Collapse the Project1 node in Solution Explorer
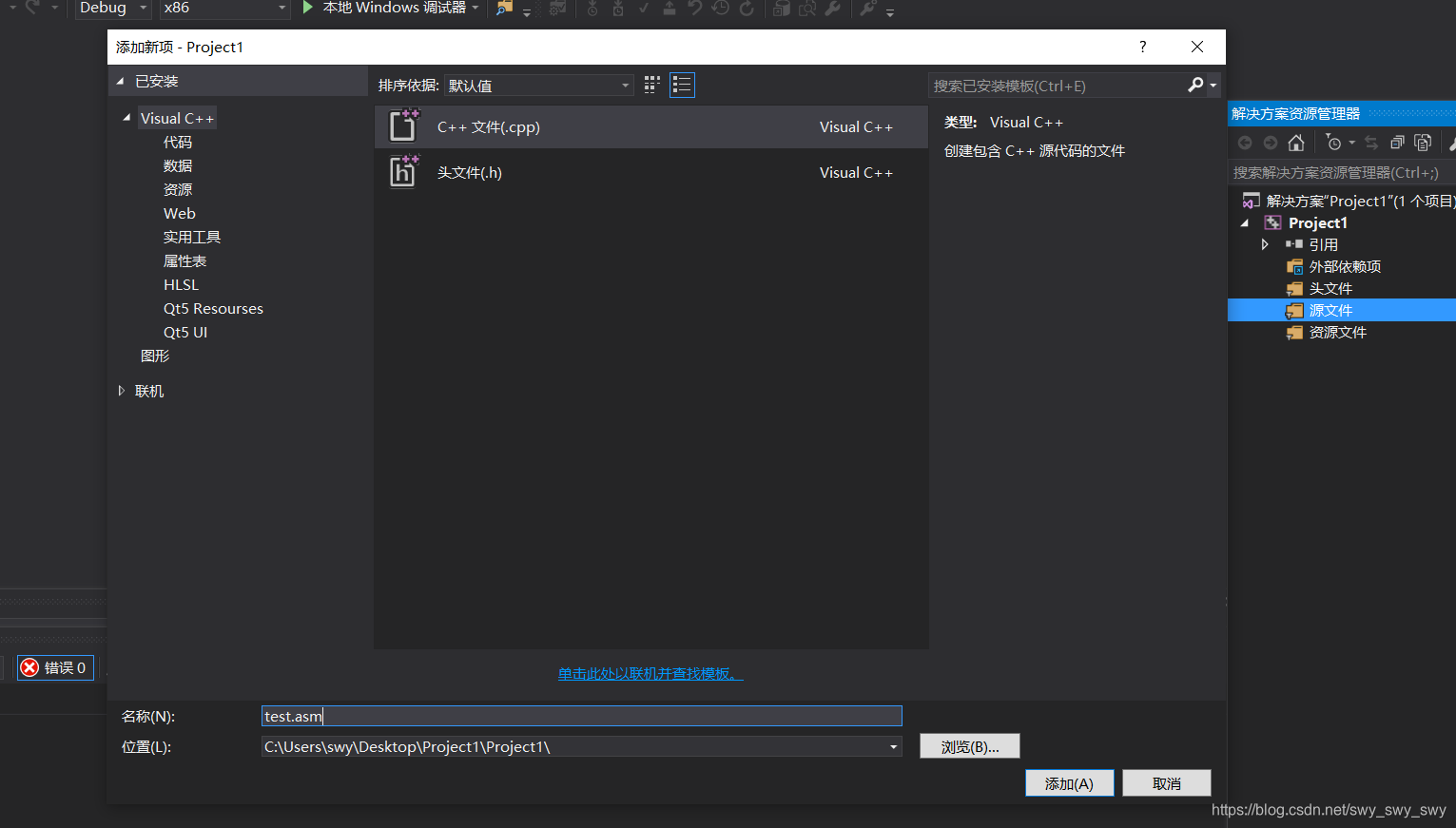Image resolution: width=1456 pixels, height=828 pixels. point(1245,222)
